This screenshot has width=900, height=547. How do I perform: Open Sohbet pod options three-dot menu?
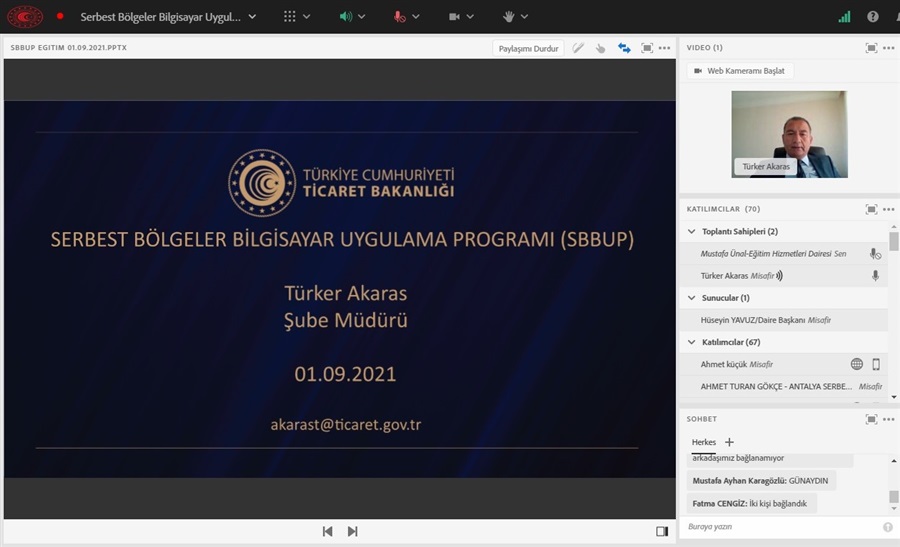point(889,419)
